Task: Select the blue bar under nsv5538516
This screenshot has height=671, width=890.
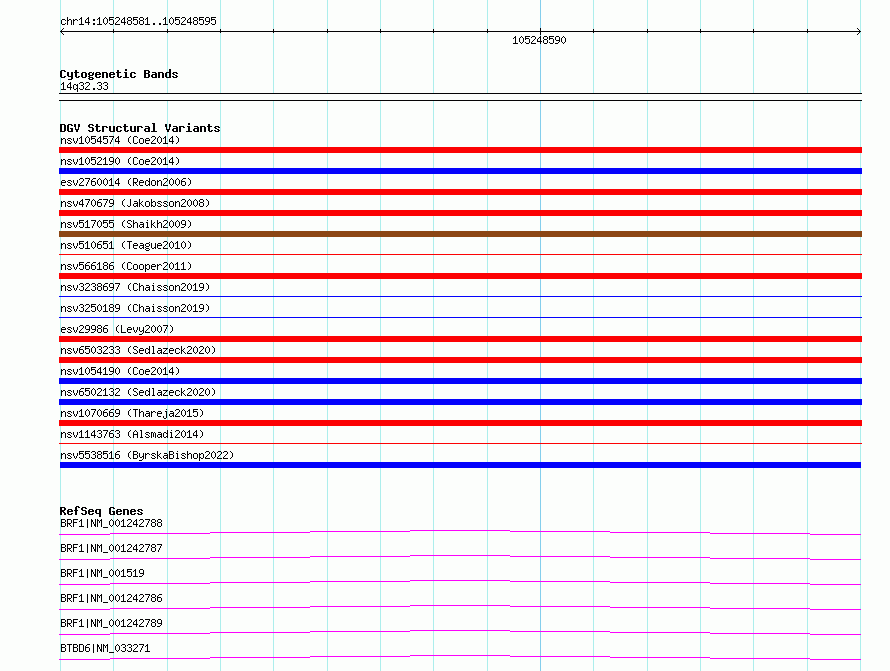Action: pos(460,465)
